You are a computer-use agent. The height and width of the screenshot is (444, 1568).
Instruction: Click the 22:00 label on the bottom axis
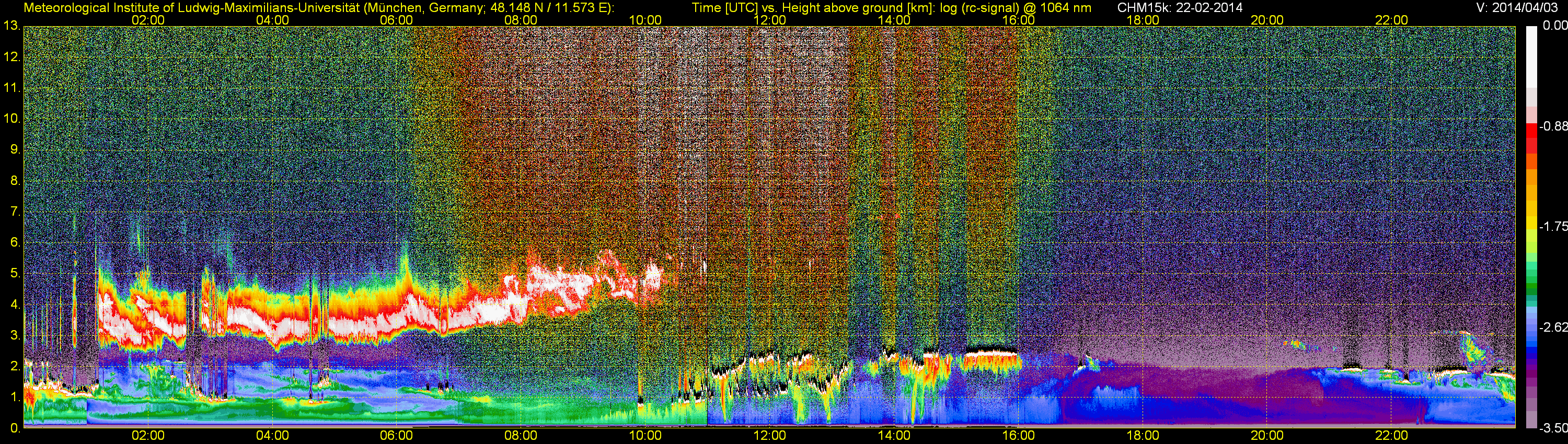click(x=1391, y=436)
